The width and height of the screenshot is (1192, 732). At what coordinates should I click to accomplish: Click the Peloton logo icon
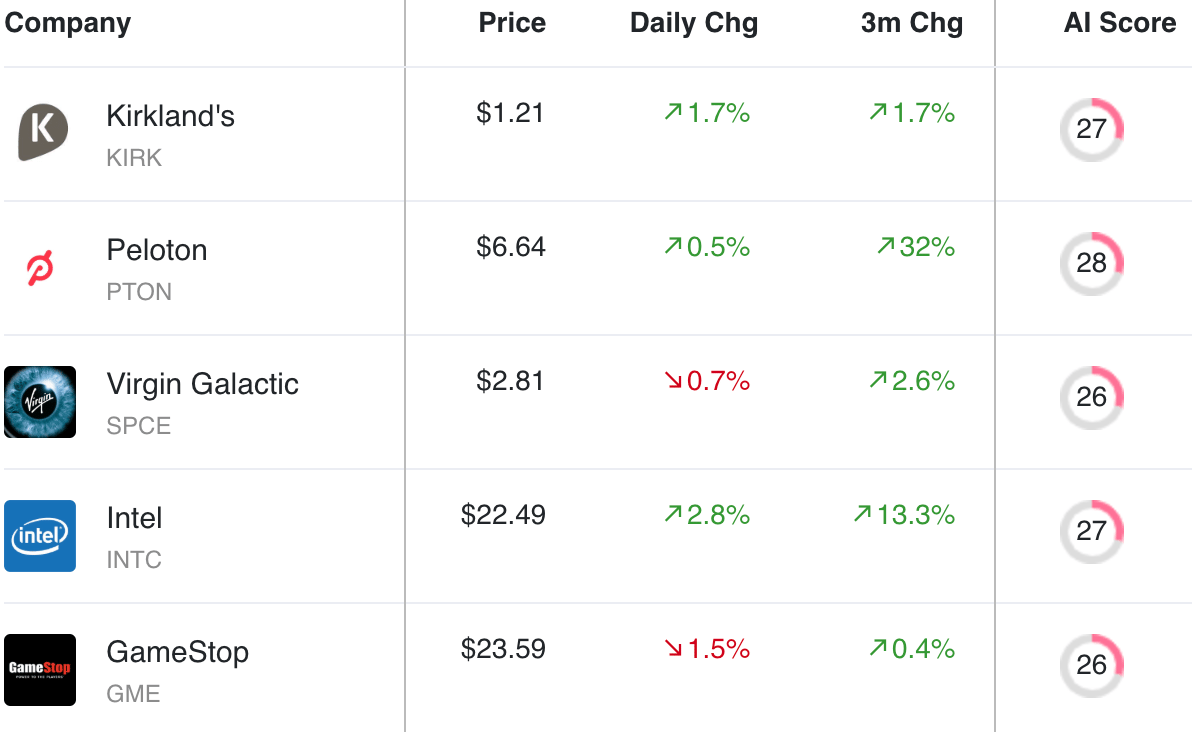[41, 268]
